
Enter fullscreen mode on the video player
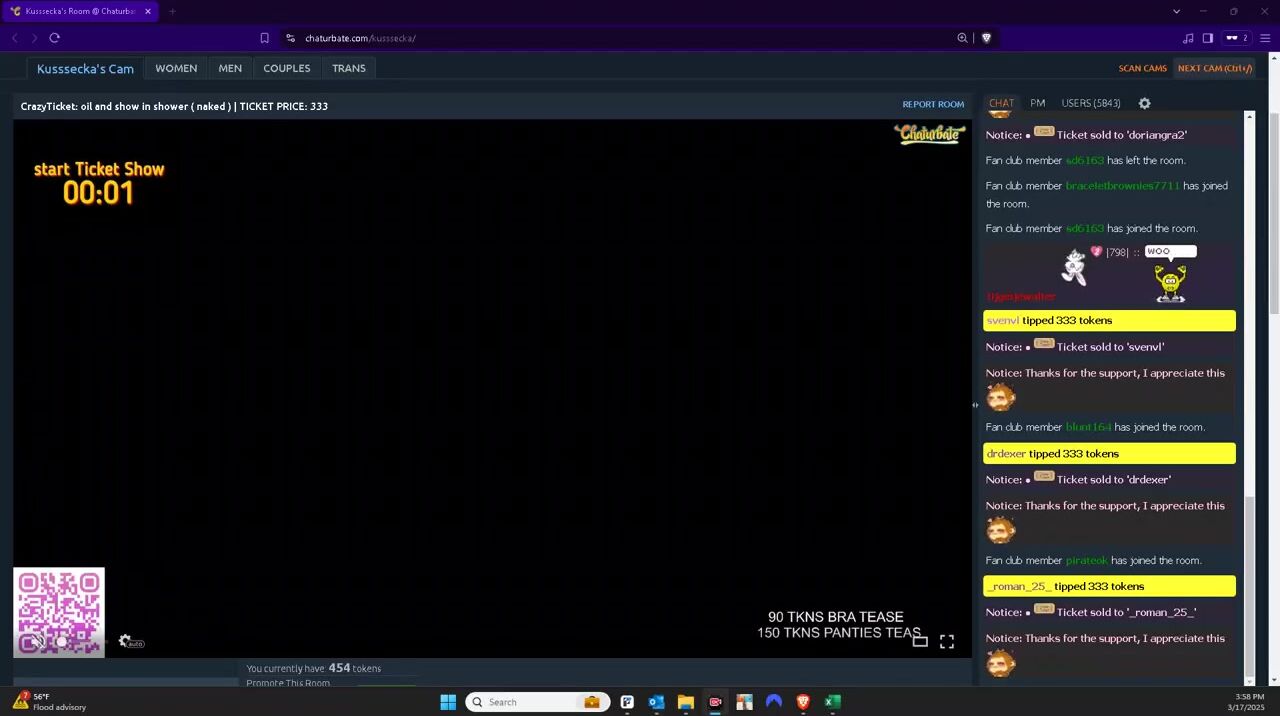point(946,642)
